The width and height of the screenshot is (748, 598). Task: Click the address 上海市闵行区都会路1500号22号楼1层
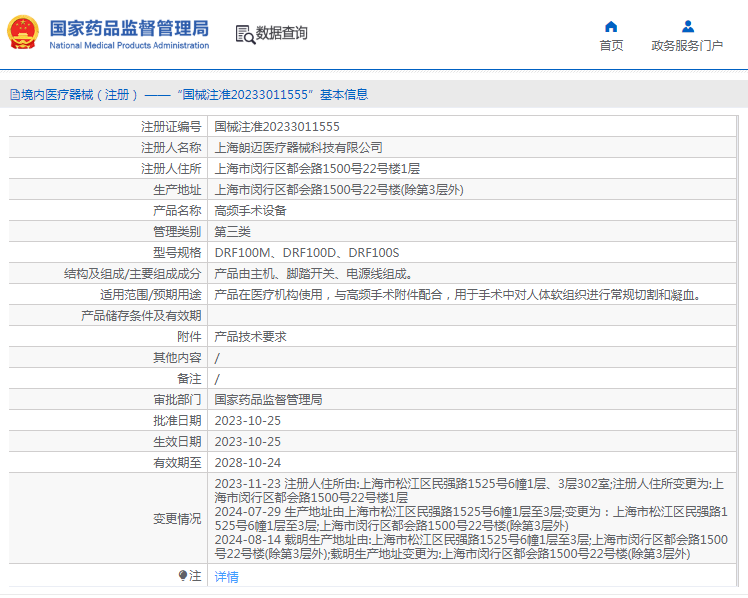tap(317, 168)
